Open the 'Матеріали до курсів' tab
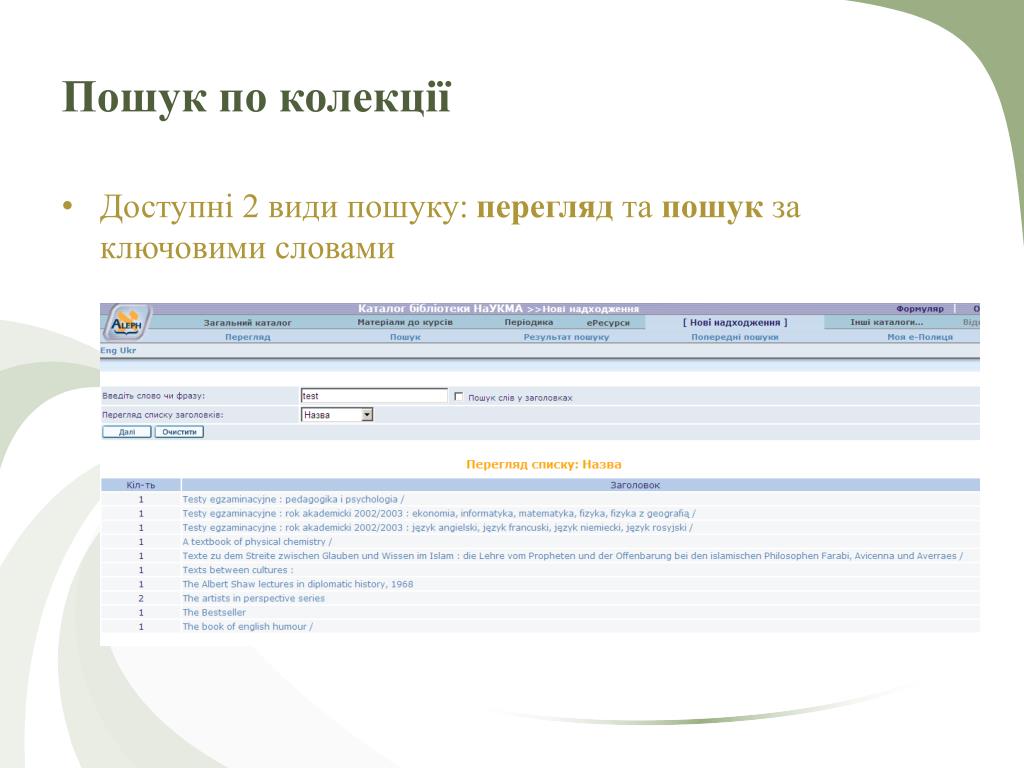1024x768 pixels. coord(405,322)
